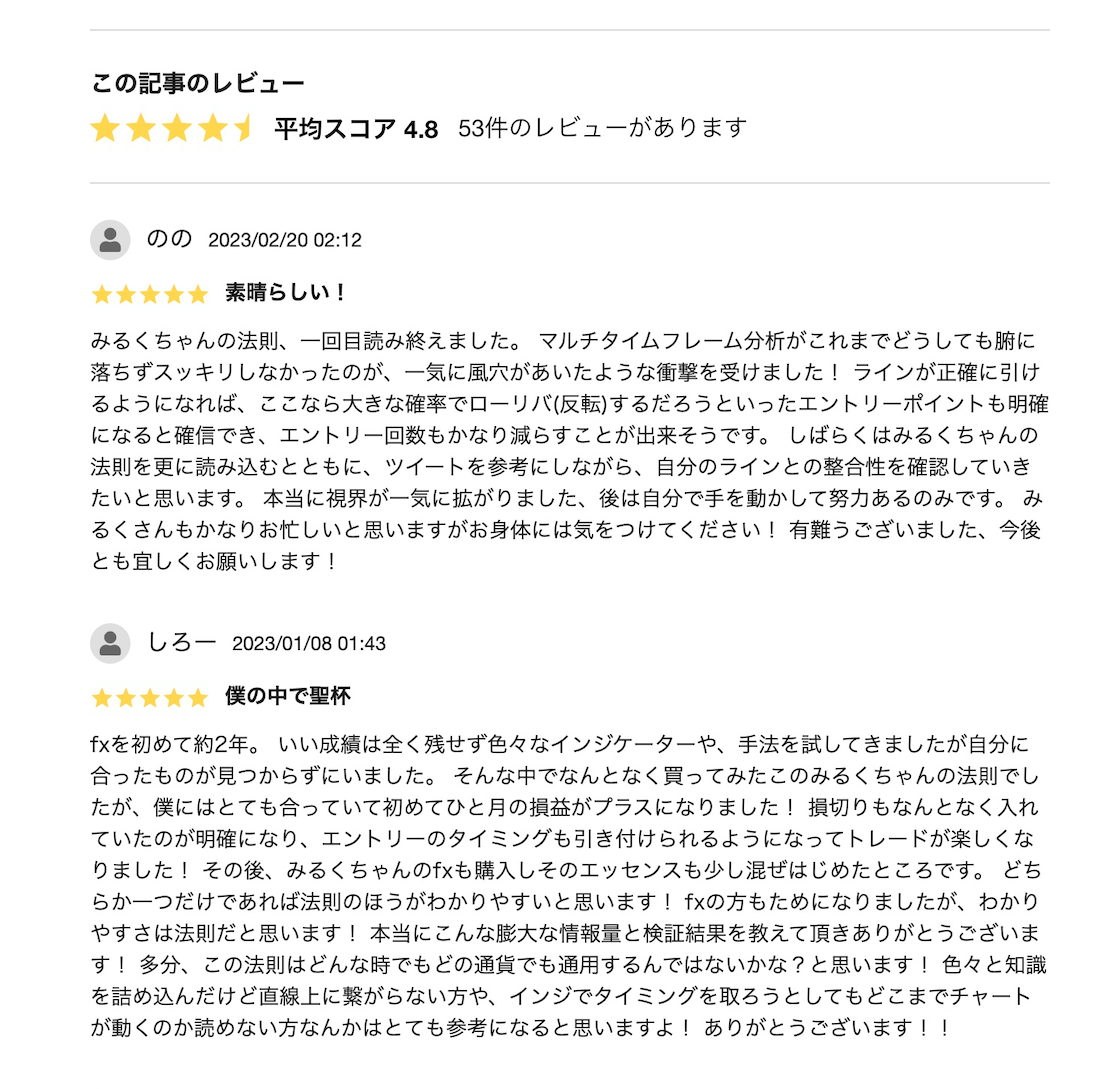Open the のの username profile link

pyautogui.click(x=169, y=240)
